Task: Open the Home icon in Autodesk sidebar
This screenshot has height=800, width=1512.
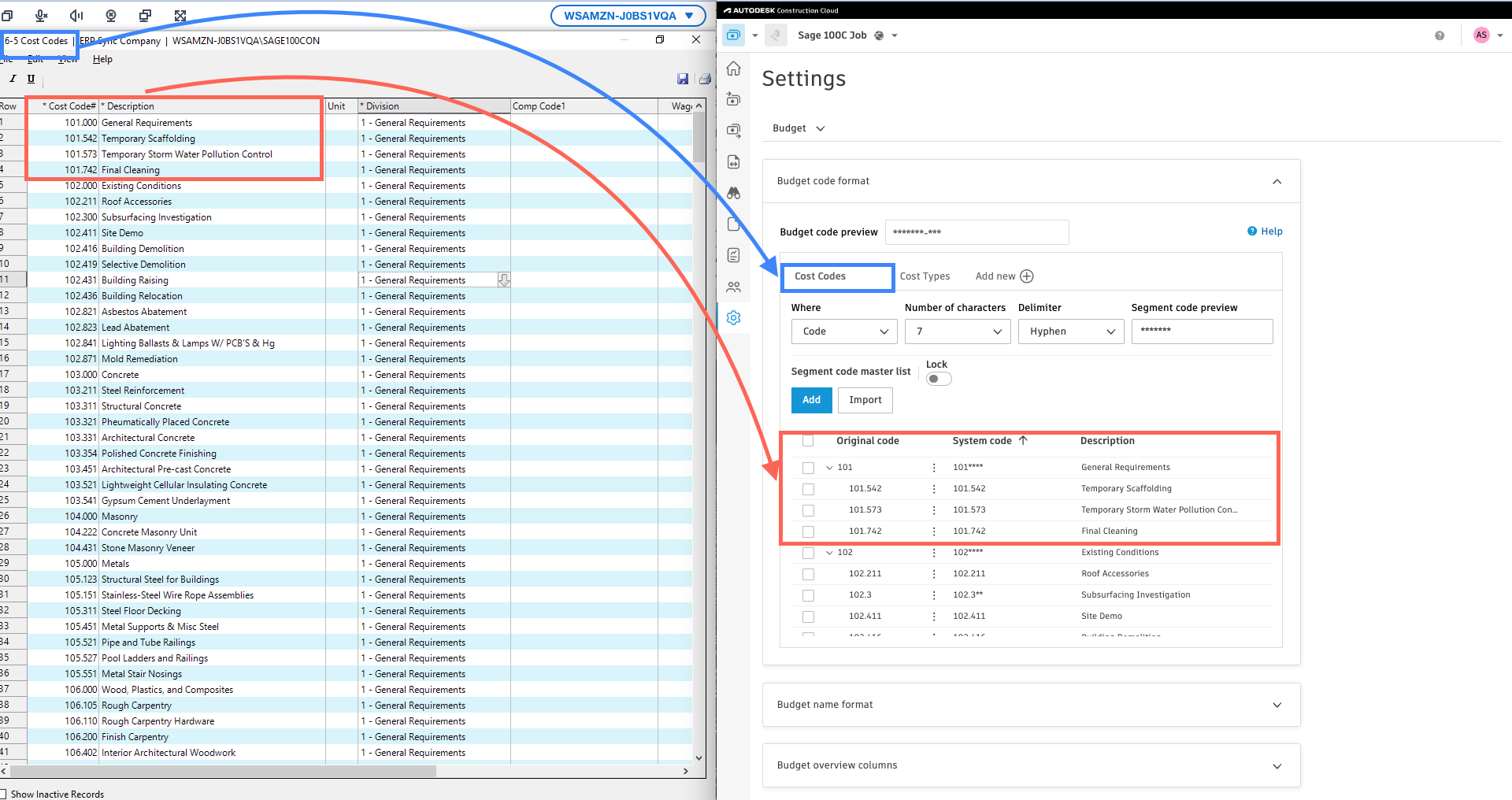Action: click(x=733, y=69)
